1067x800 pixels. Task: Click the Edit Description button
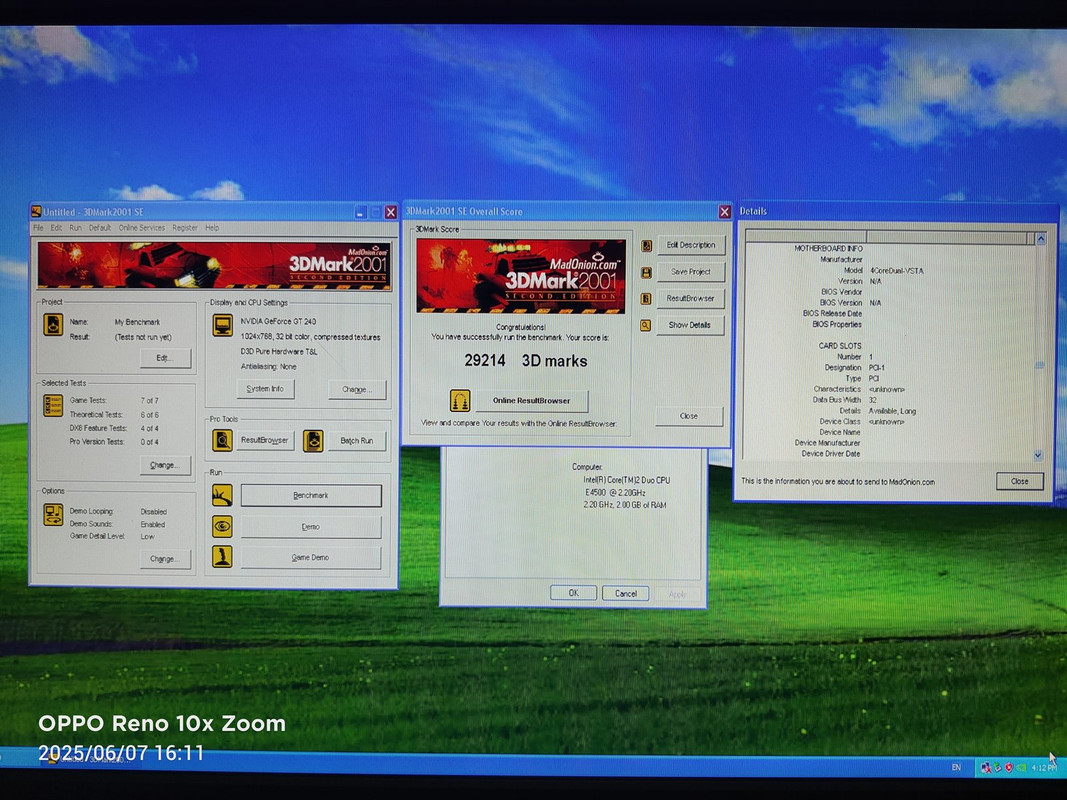point(691,245)
